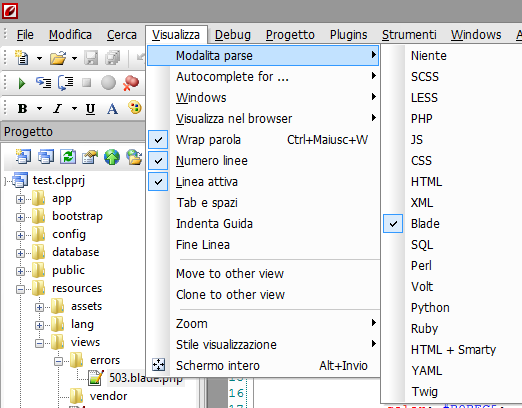Viewport: 522px width, 408px height.
Task: Click the Save disk icon
Action: tap(91, 58)
